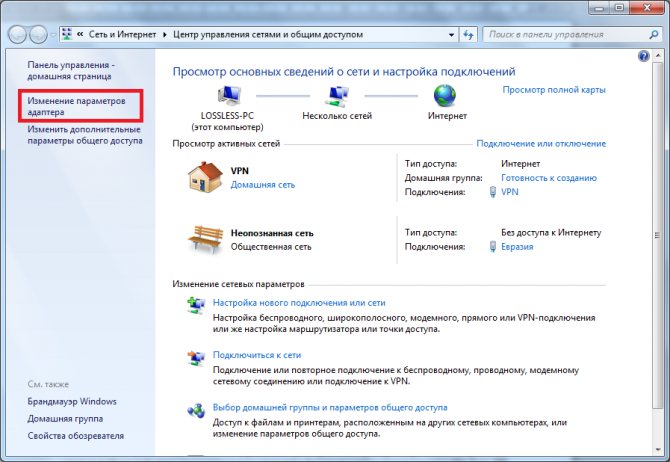This screenshot has width=670, height=462.
Task: Click the search magnifier icon
Action: click(654, 35)
